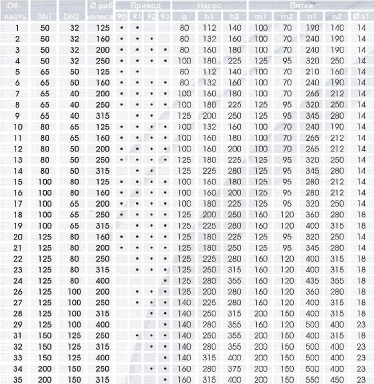Select the m1 column header
The width and height of the screenshot is (374, 384).
tap(261, 17)
